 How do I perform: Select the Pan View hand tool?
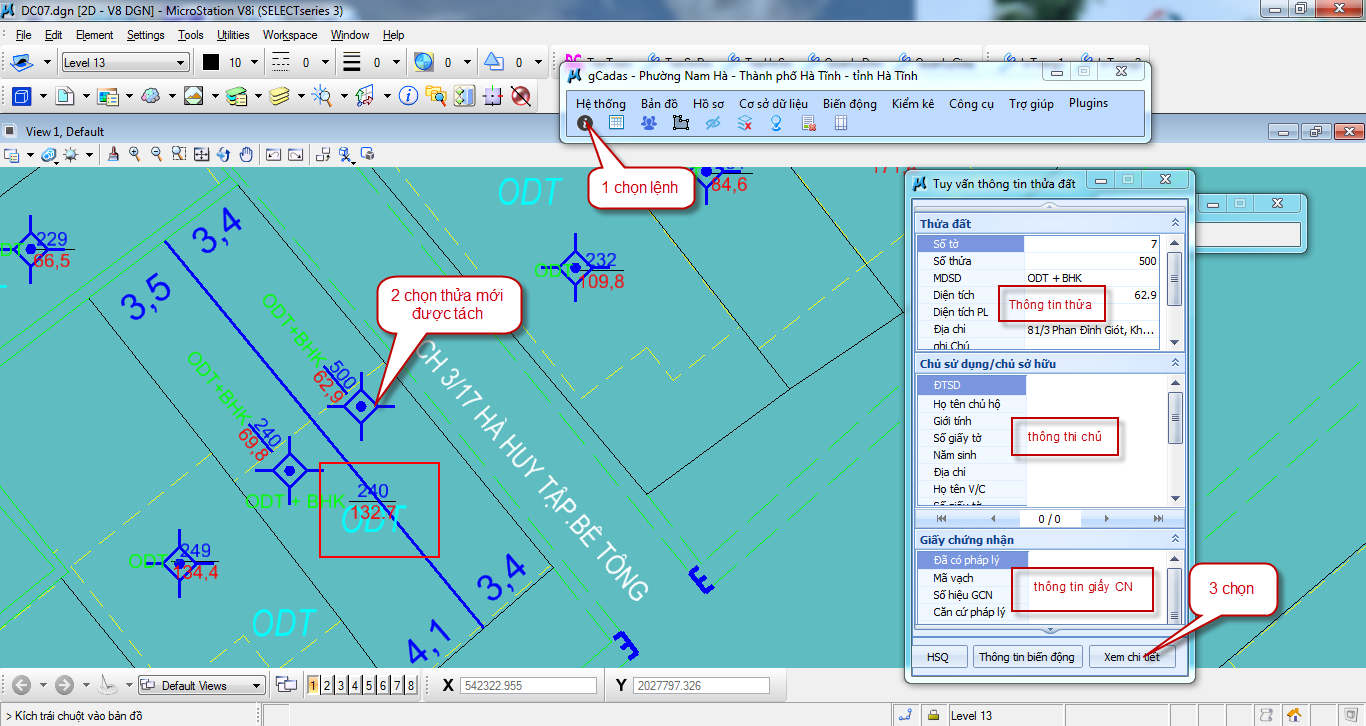pyautogui.click(x=246, y=154)
